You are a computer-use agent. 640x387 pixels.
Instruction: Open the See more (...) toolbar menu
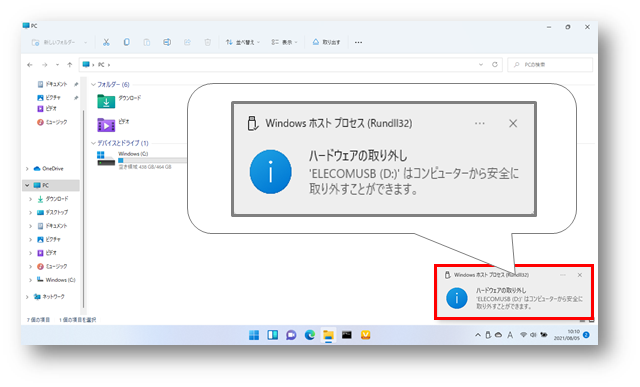[x=358, y=42]
